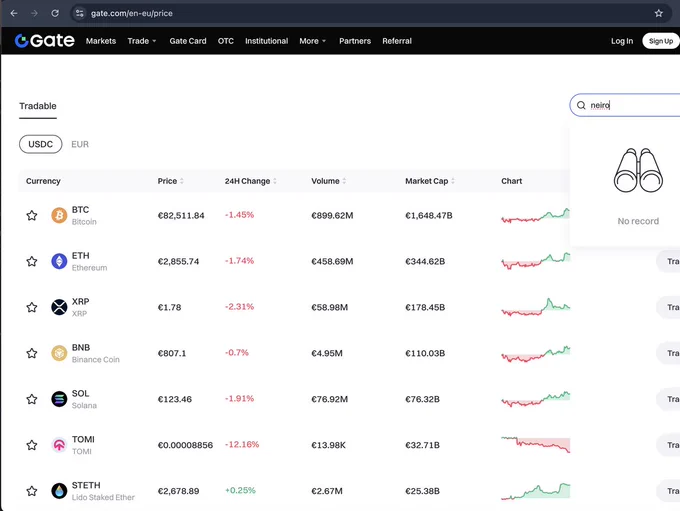Image resolution: width=680 pixels, height=511 pixels.
Task: Open TOMI price chart thumbnail
Action: coord(536,445)
